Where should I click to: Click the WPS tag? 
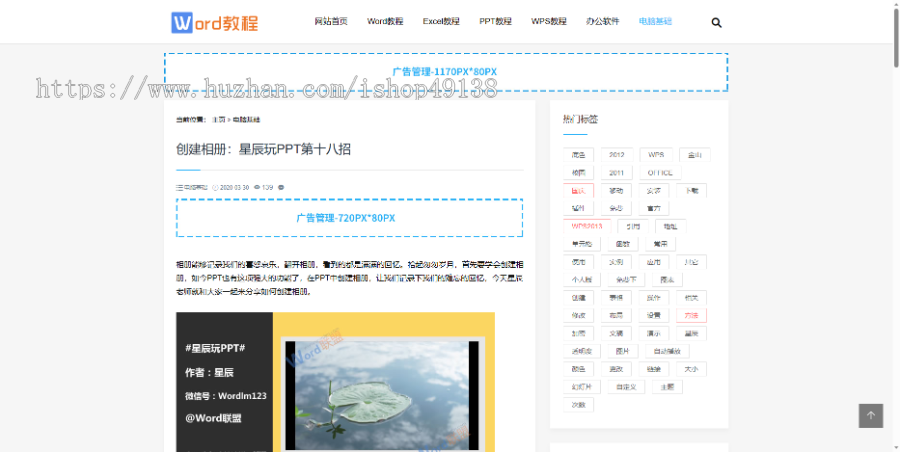[x=656, y=154]
